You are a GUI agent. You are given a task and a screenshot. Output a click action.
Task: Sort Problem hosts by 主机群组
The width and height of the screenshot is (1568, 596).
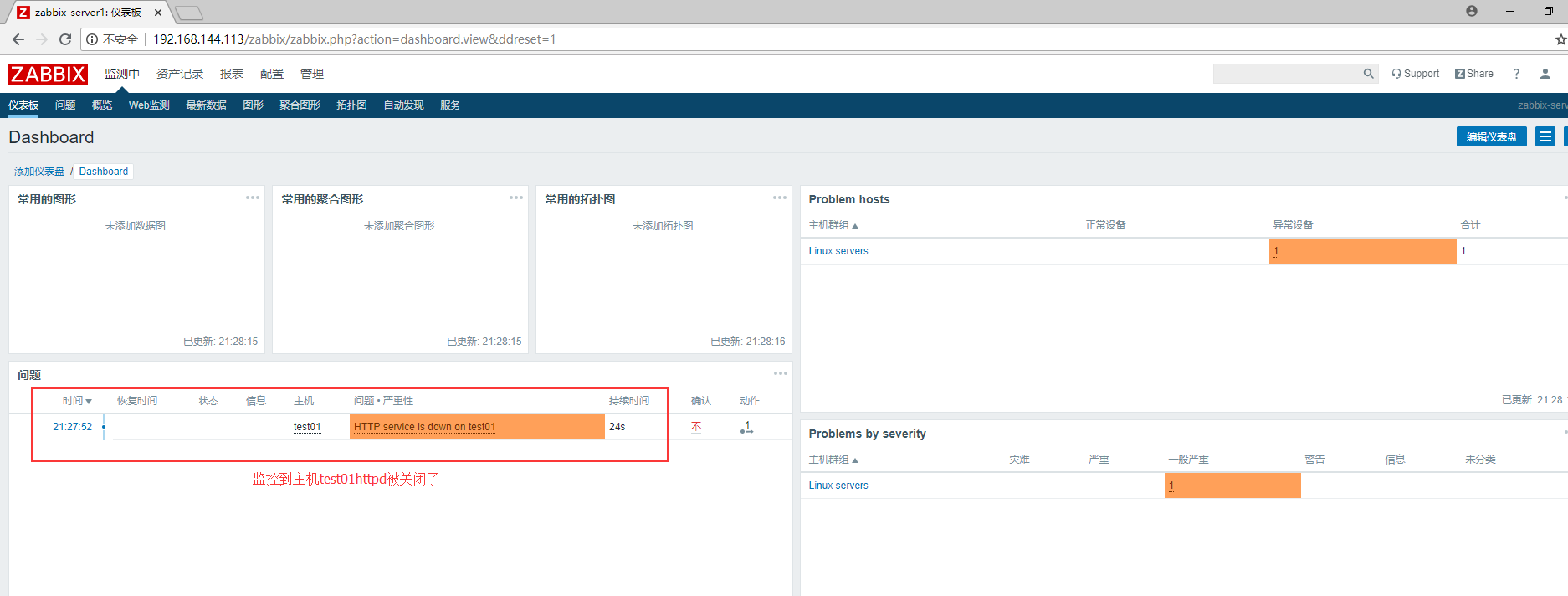point(833,225)
